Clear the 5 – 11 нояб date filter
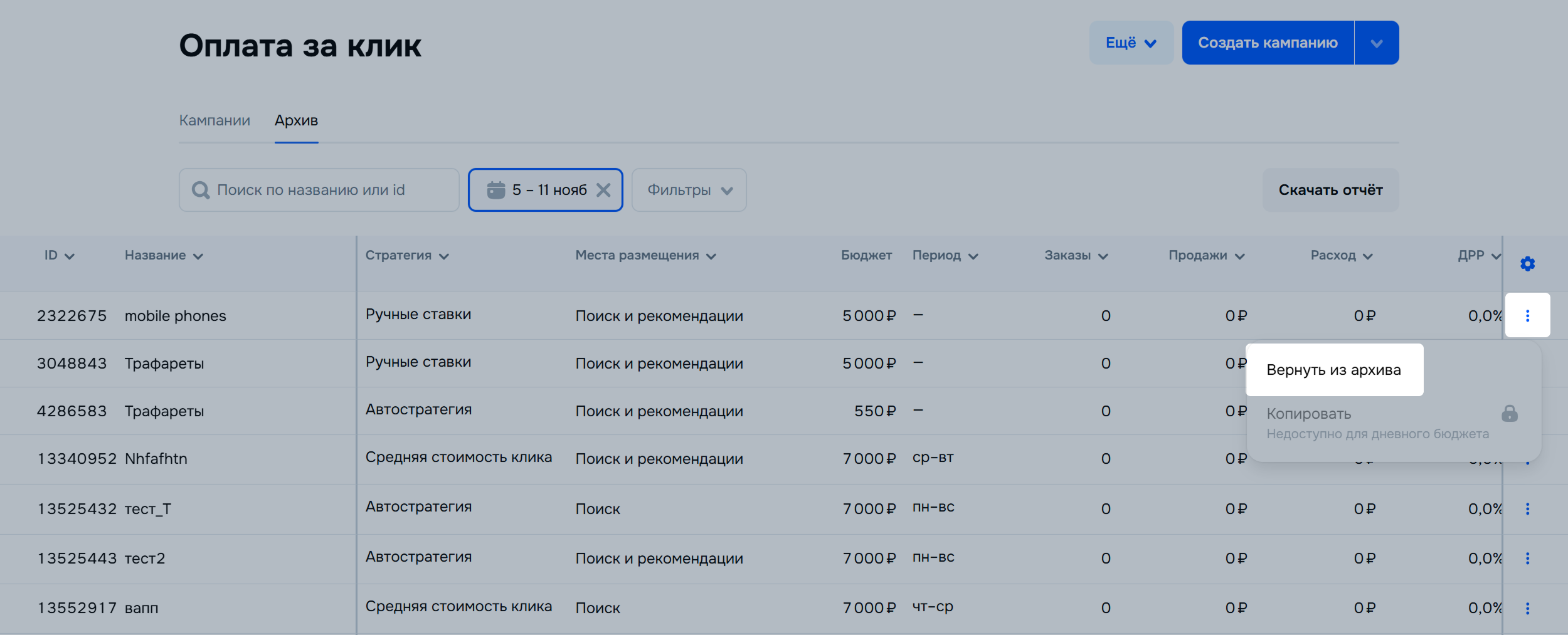The height and width of the screenshot is (635, 1568). tap(603, 190)
